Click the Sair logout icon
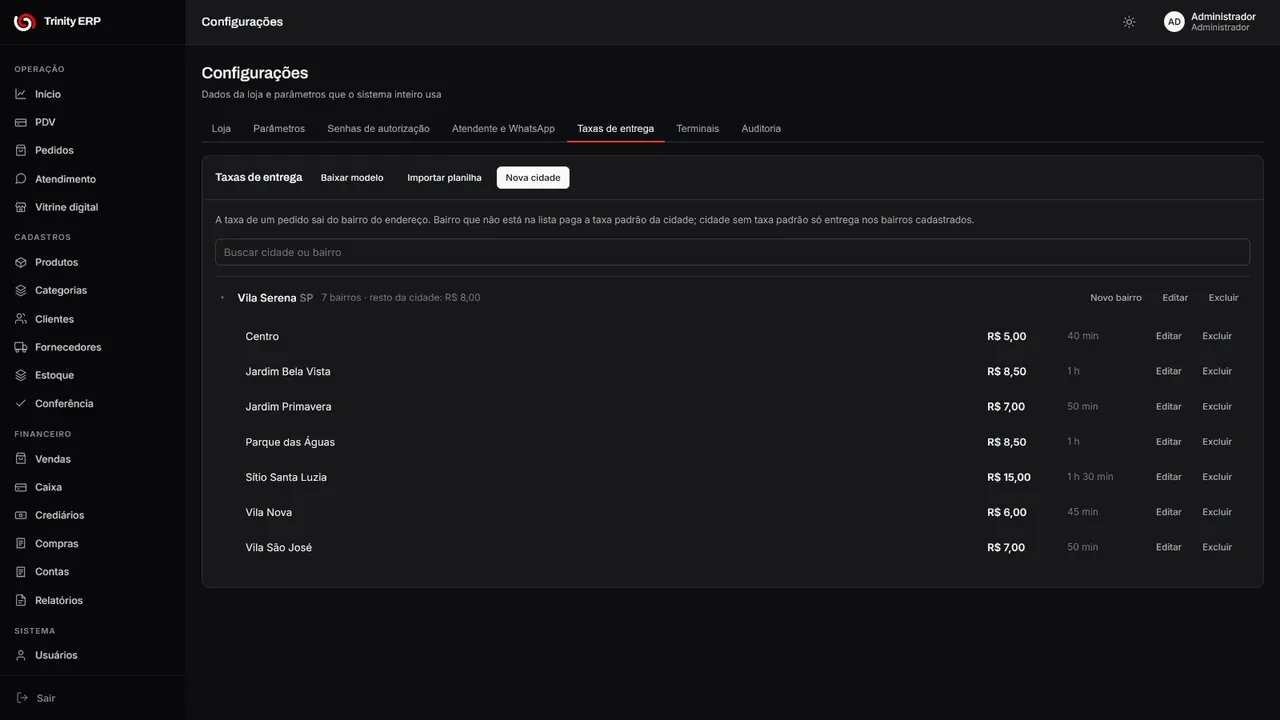This screenshot has width=1280, height=720. click(x=23, y=698)
